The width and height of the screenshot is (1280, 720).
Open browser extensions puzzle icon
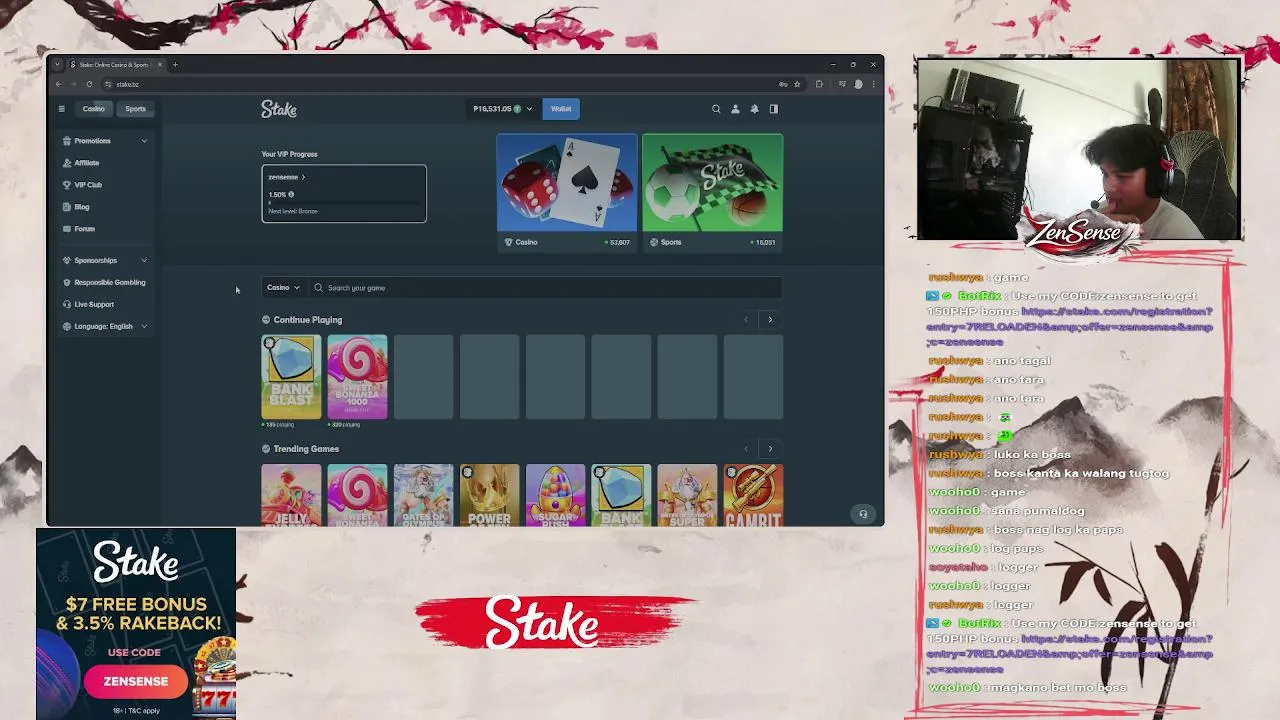coord(819,84)
